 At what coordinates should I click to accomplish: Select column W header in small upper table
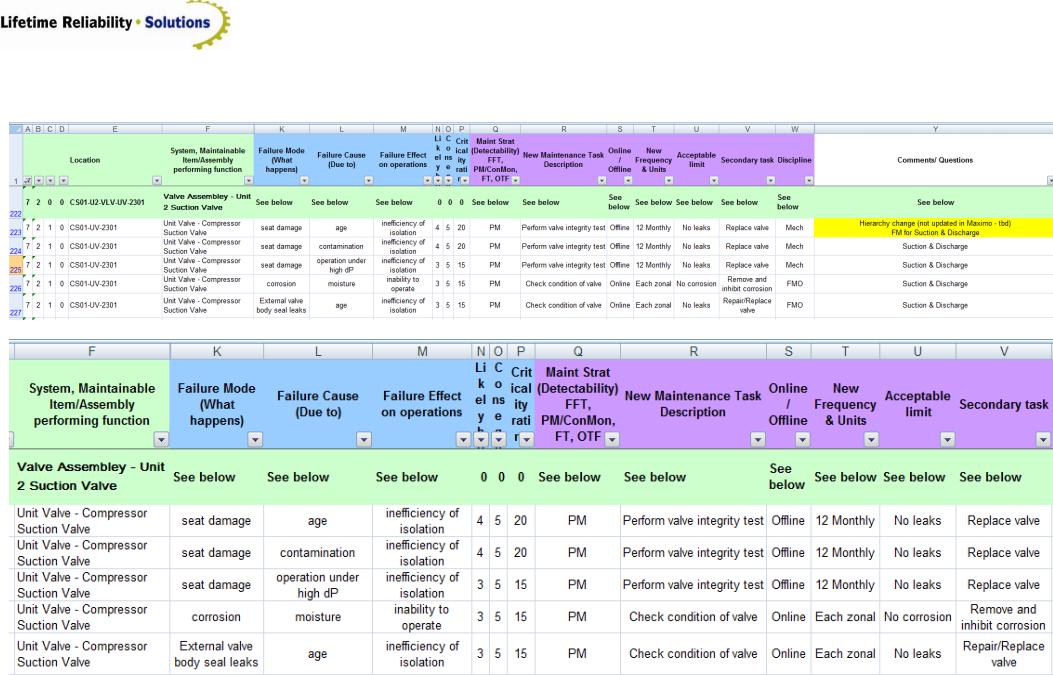tap(794, 129)
